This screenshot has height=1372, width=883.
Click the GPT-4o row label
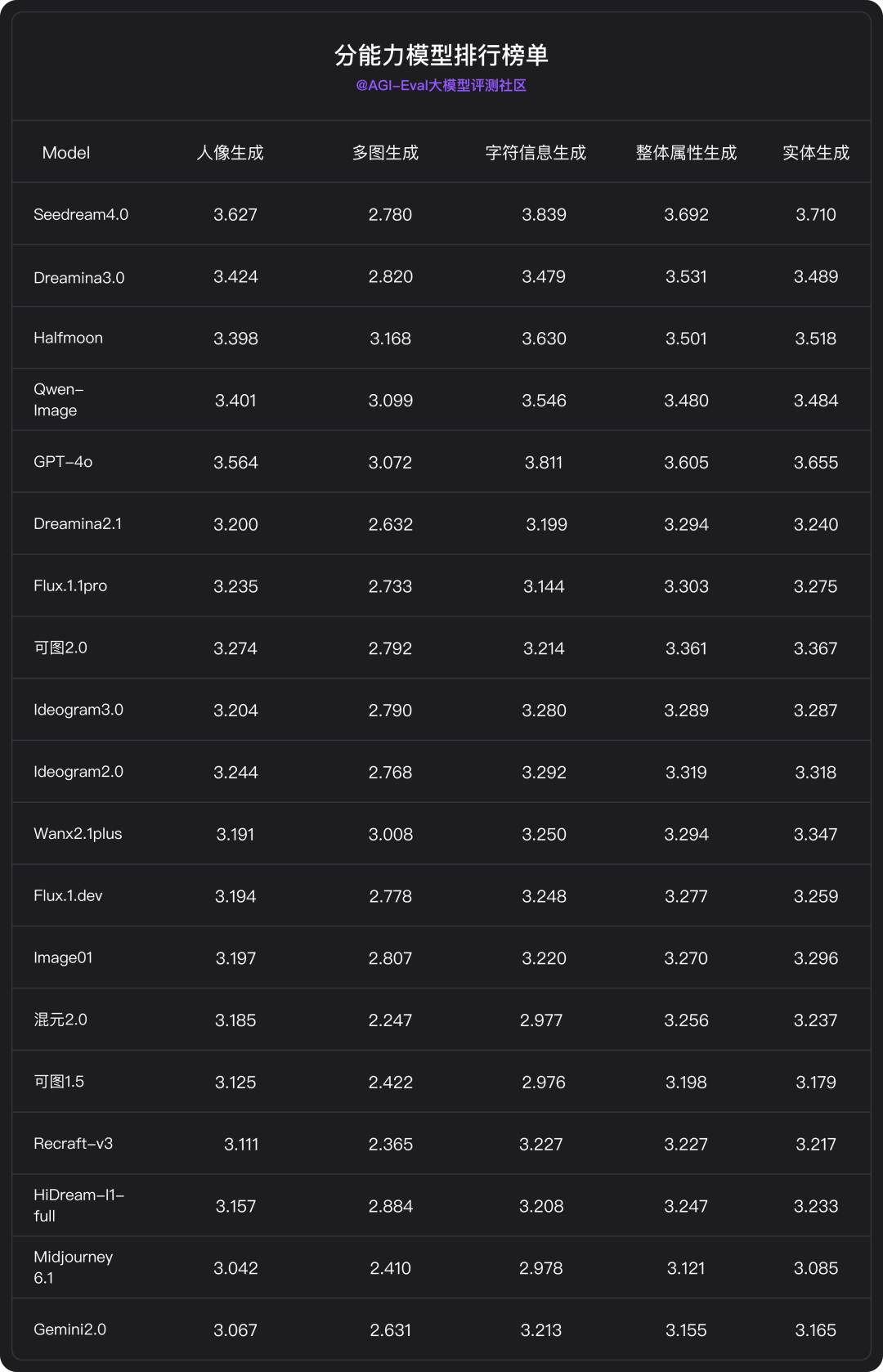pyautogui.click(x=63, y=462)
